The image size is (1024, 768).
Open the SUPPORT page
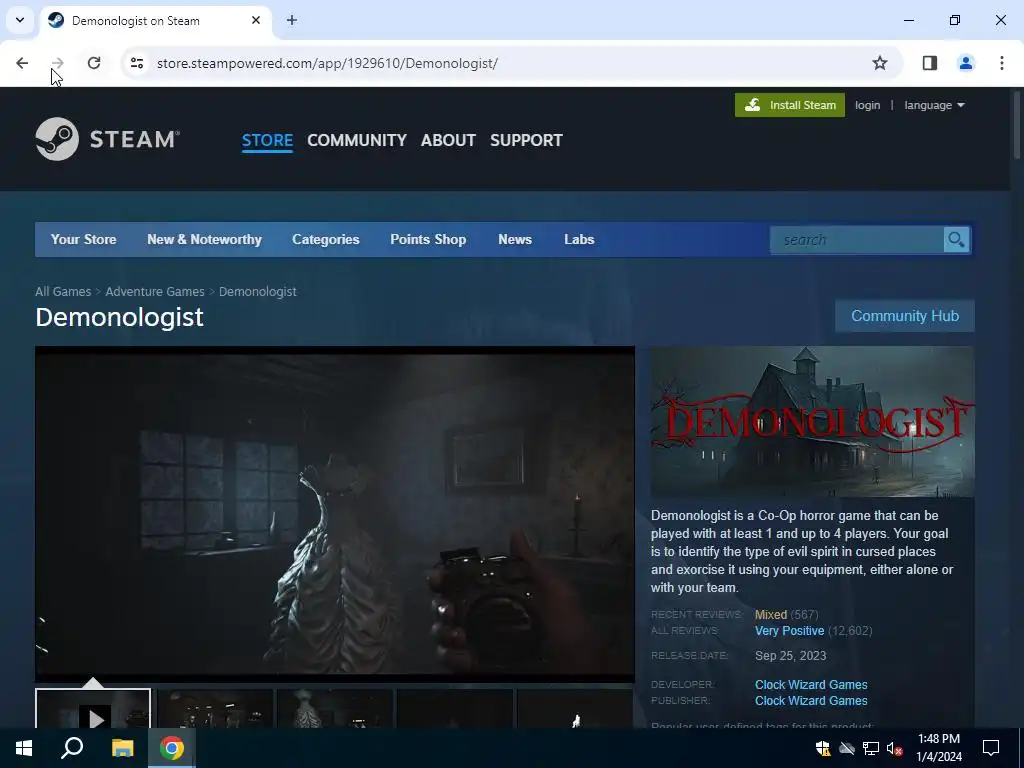coord(526,140)
